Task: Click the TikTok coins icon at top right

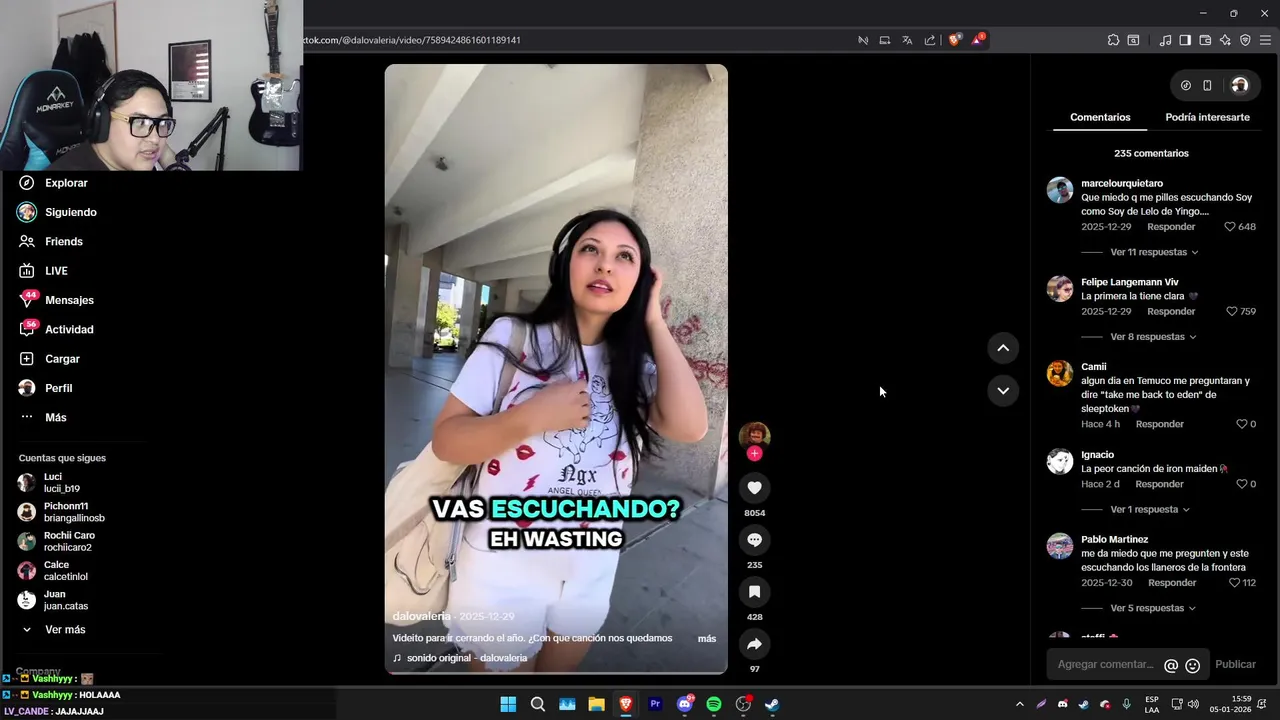Action: point(1186,86)
